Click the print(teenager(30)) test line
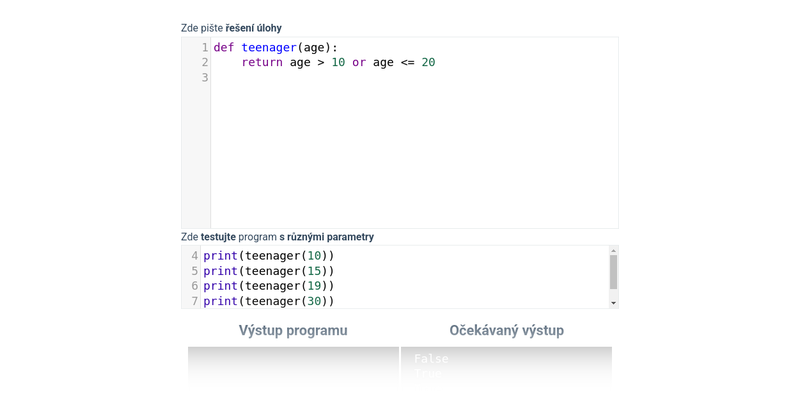Viewport: 800px width, 400px height. 268,301
